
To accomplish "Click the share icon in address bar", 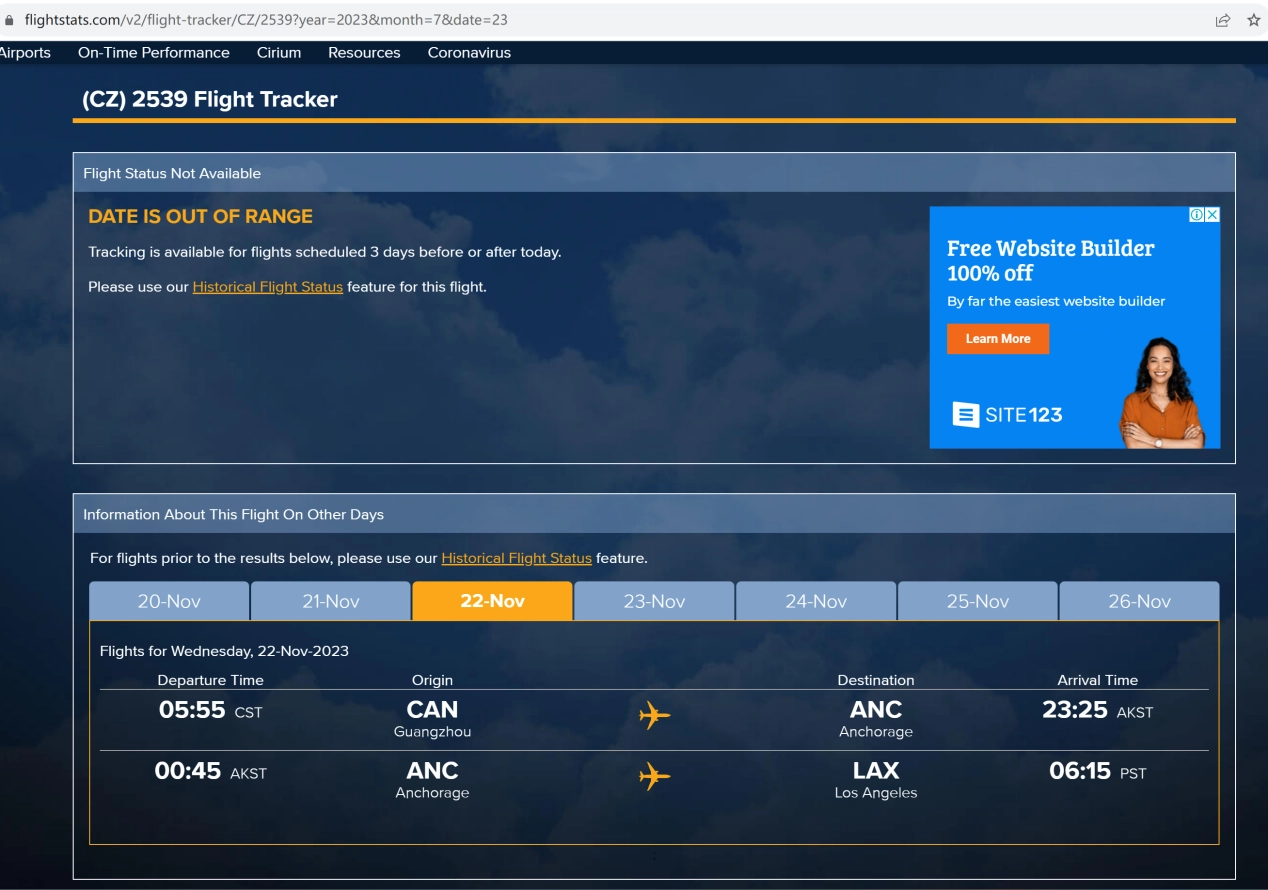I will 1222,20.
